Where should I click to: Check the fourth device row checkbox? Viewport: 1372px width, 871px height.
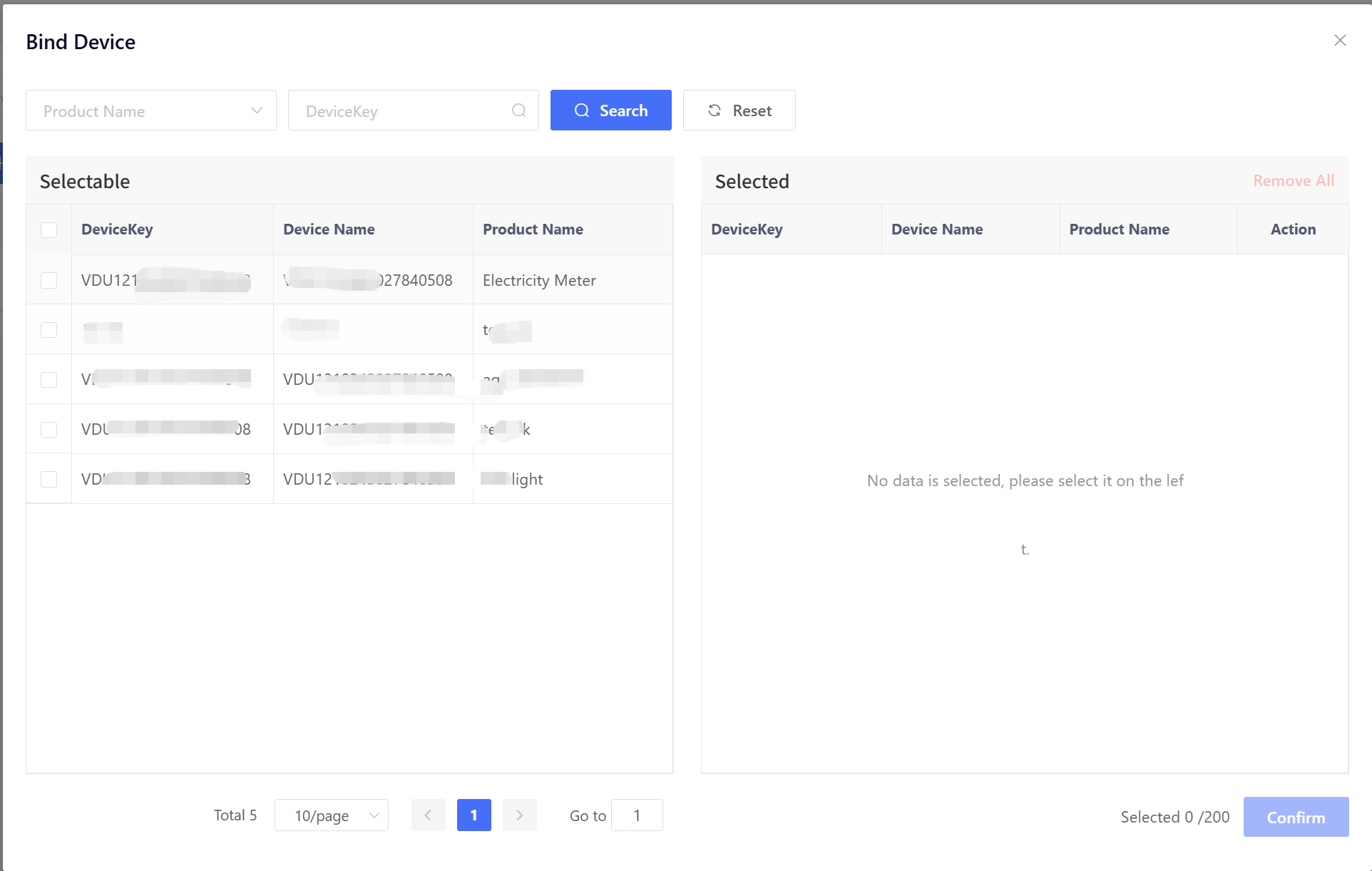coord(48,429)
